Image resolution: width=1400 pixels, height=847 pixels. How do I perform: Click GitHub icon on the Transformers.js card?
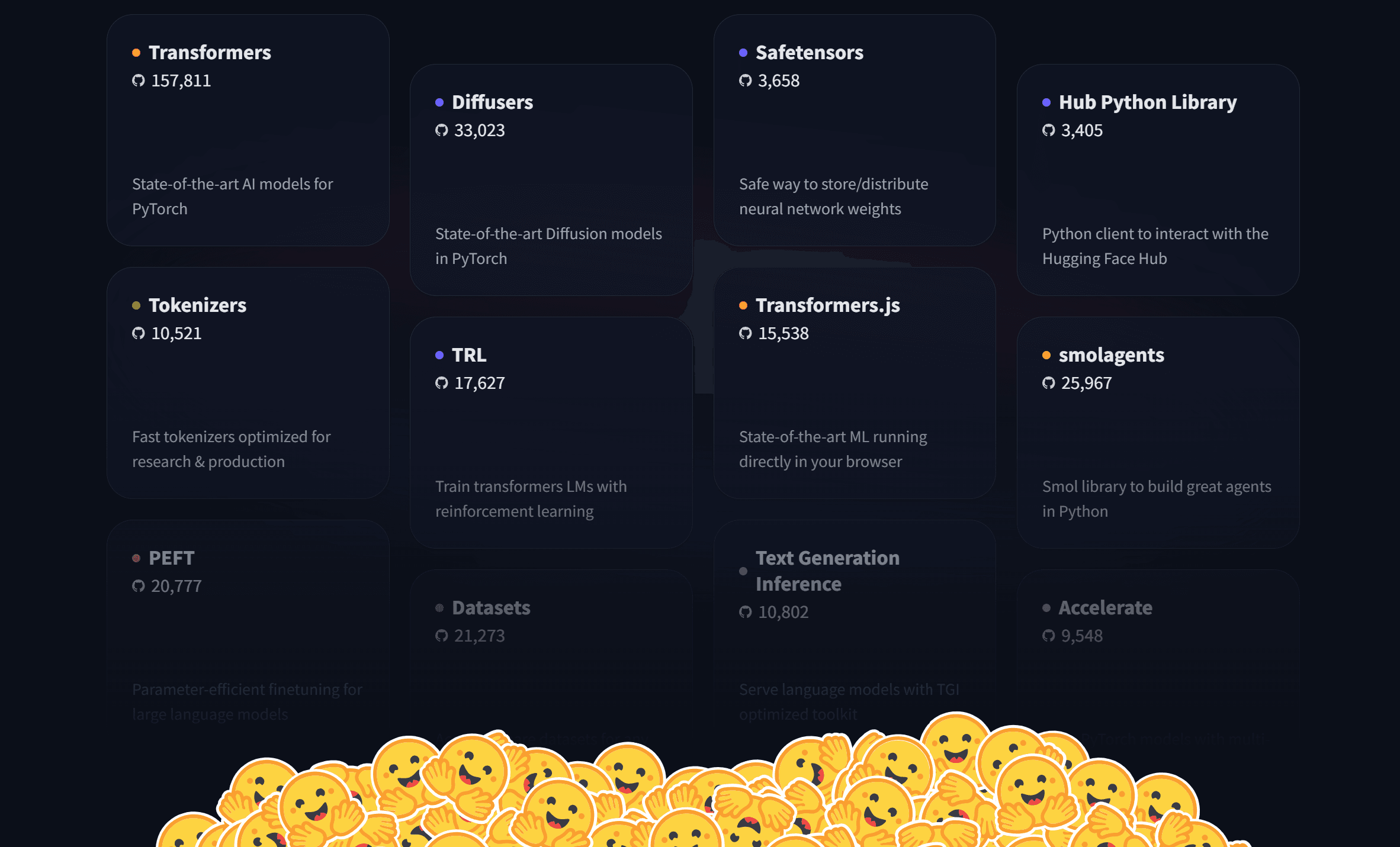click(745, 333)
